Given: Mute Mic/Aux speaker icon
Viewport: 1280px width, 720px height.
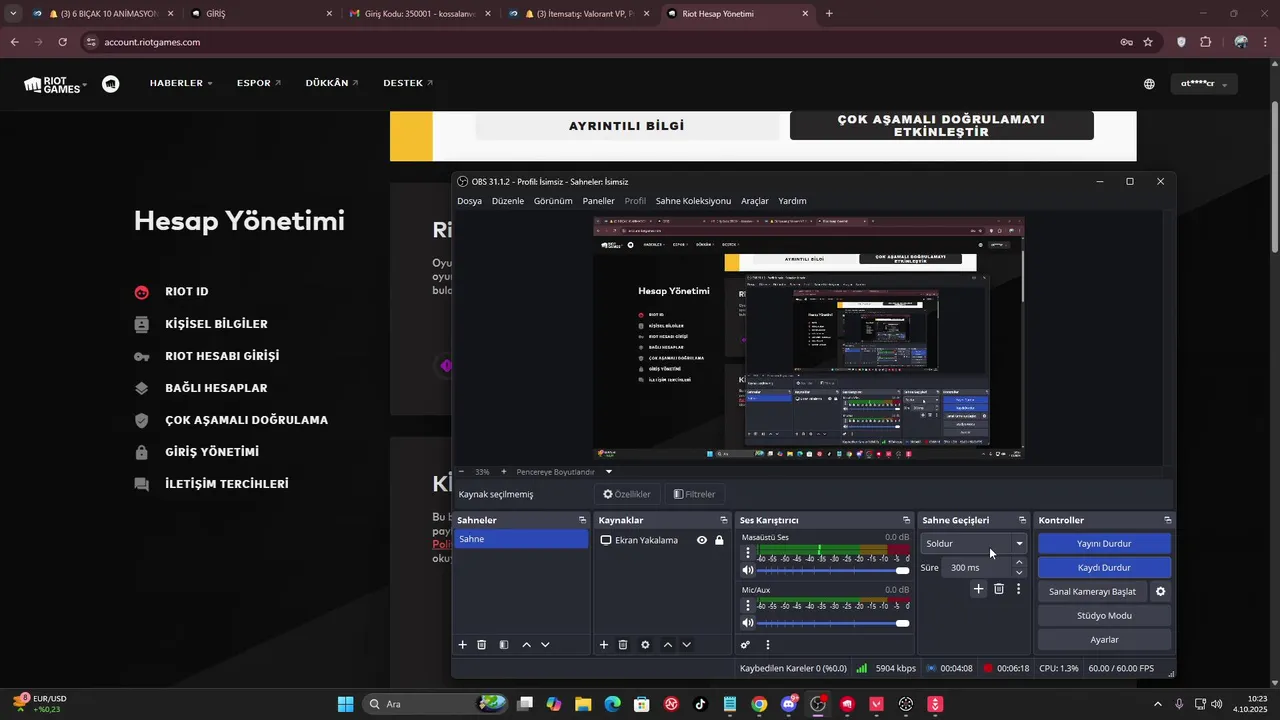Looking at the screenshot, I should 747,623.
